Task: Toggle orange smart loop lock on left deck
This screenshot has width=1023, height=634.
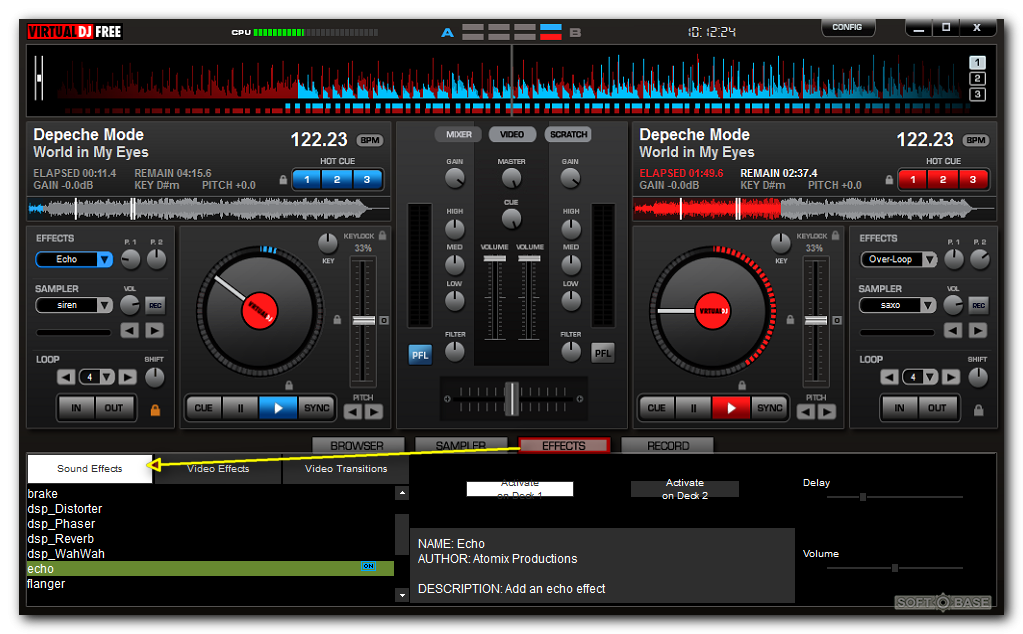Action: click(x=155, y=410)
